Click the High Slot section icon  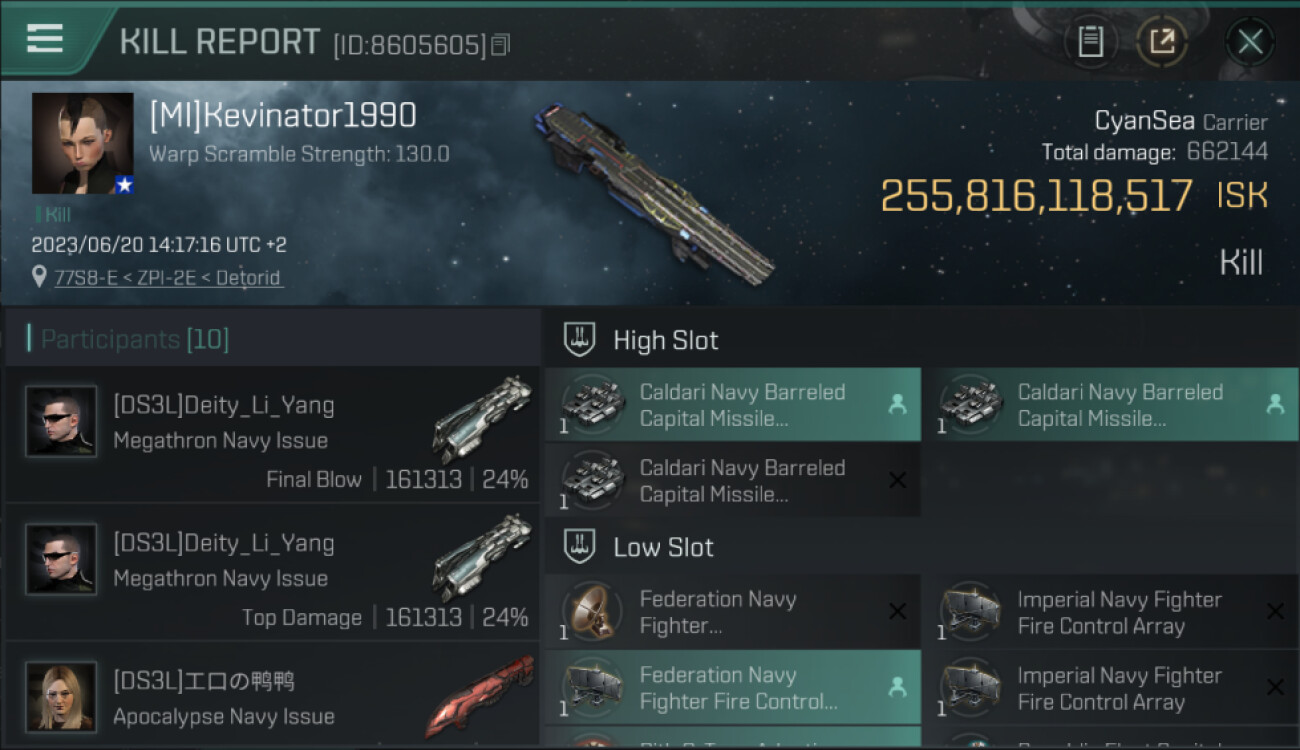pos(580,340)
